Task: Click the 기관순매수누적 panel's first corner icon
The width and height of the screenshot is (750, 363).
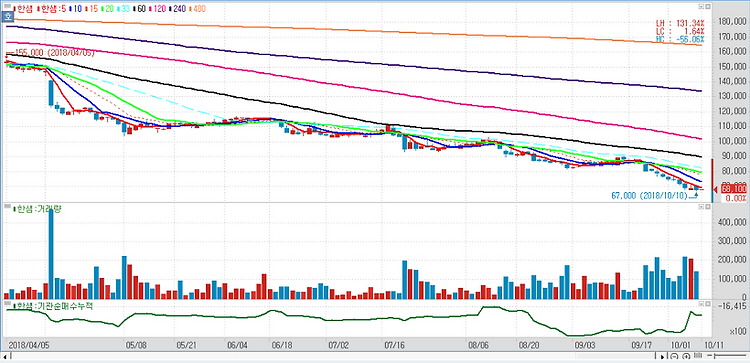Action: pyautogui.click(x=700, y=304)
